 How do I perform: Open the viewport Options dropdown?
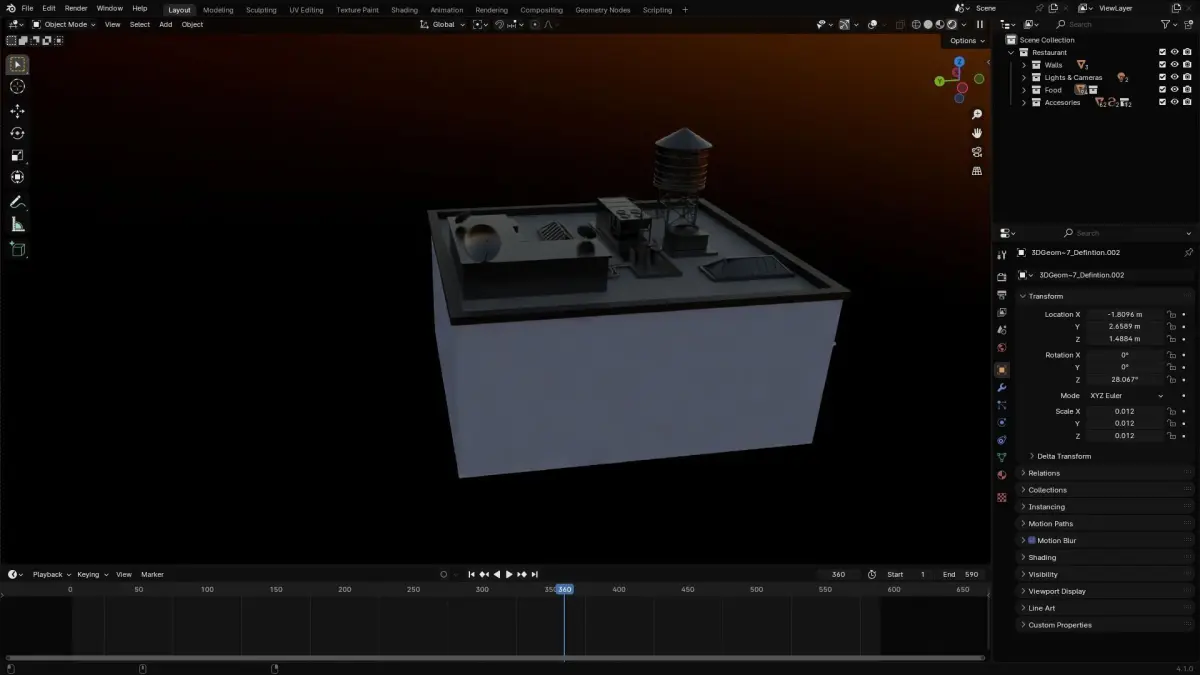(966, 41)
